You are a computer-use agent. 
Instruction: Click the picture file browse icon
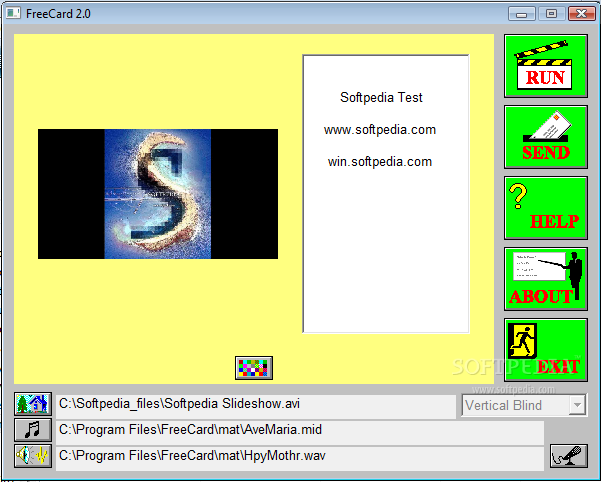point(33,404)
